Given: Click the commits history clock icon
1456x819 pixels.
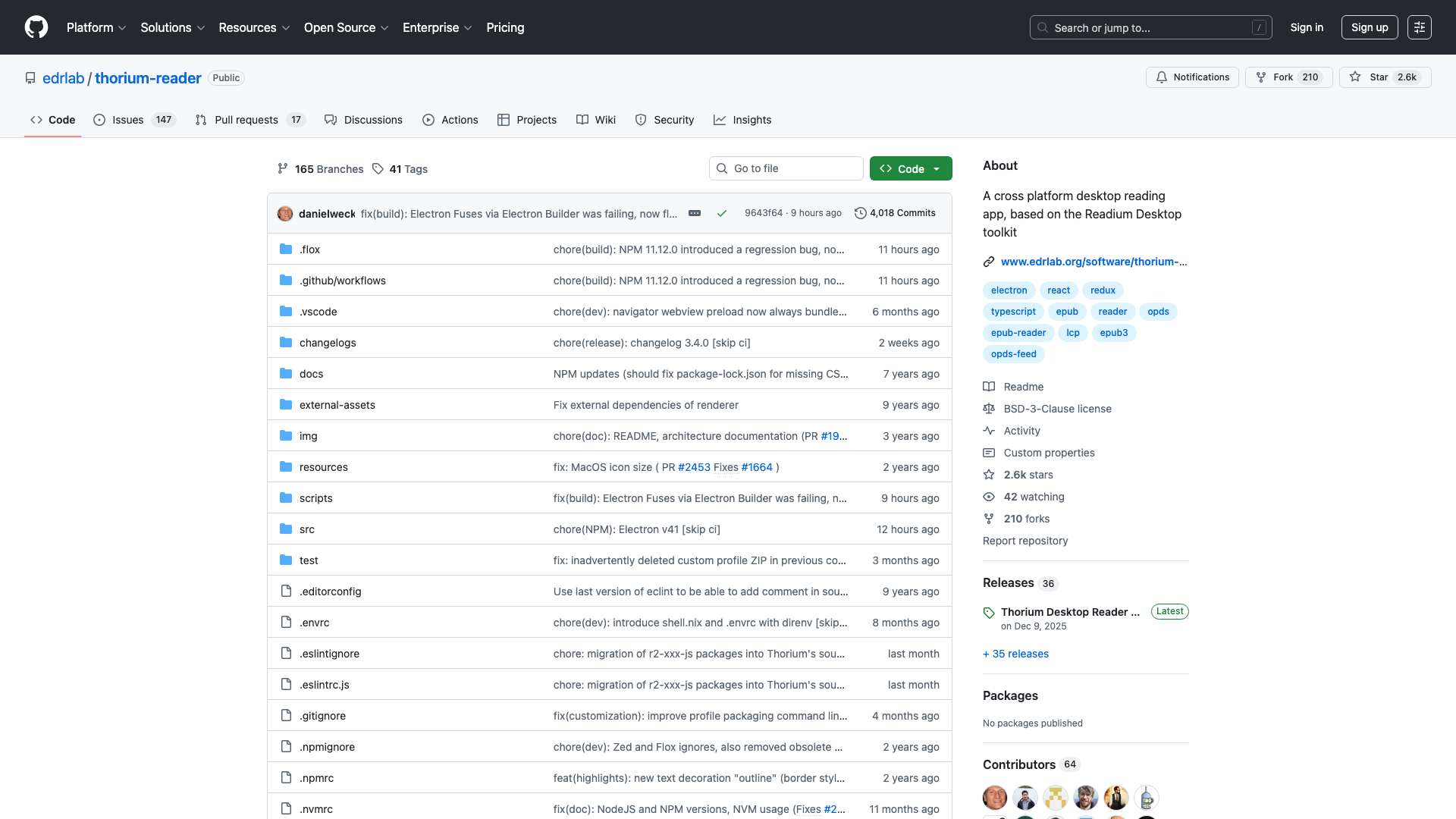Looking at the screenshot, I should click(860, 213).
